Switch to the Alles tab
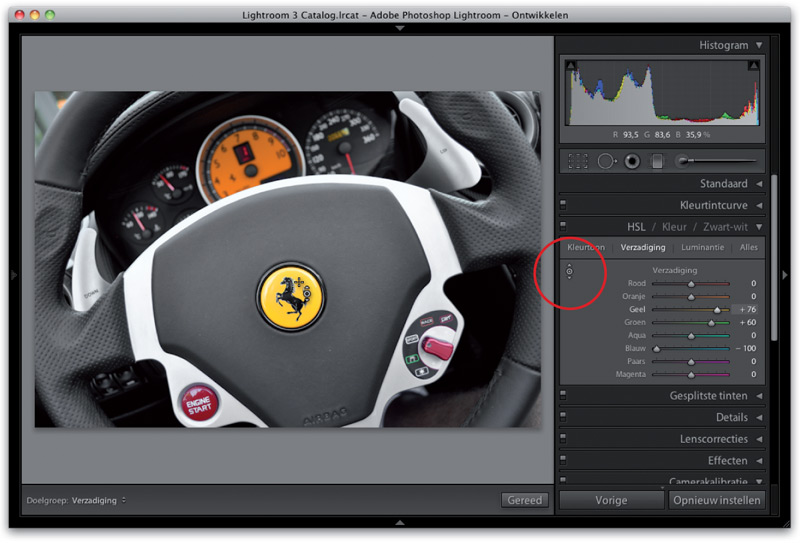 (748, 247)
